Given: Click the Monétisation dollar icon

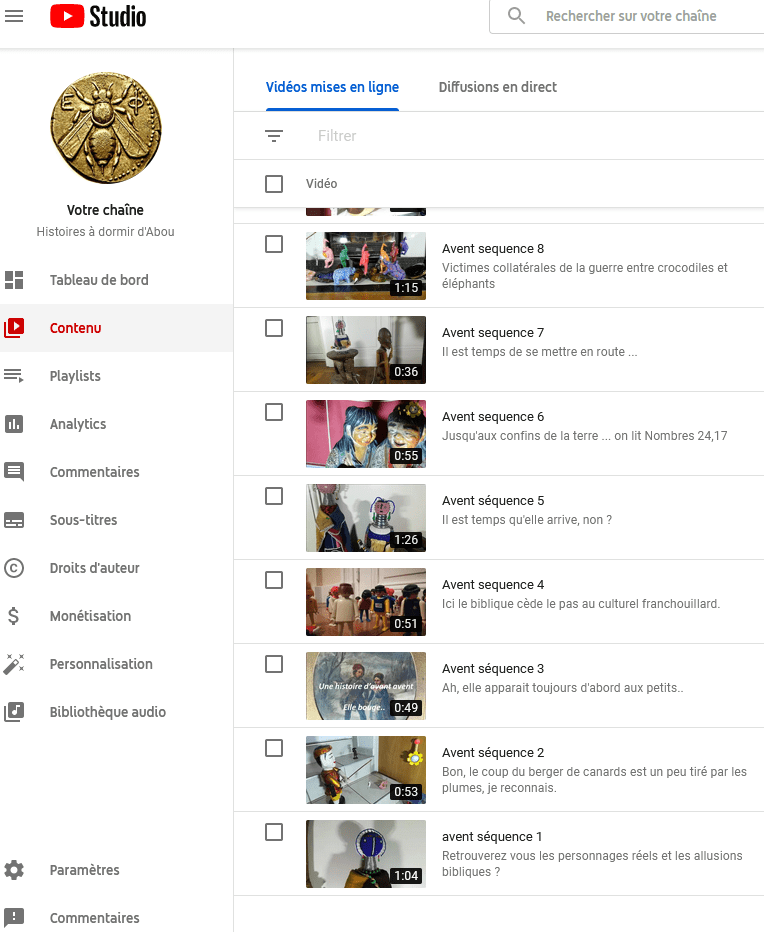Looking at the screenshot, I should pos(14,616).
